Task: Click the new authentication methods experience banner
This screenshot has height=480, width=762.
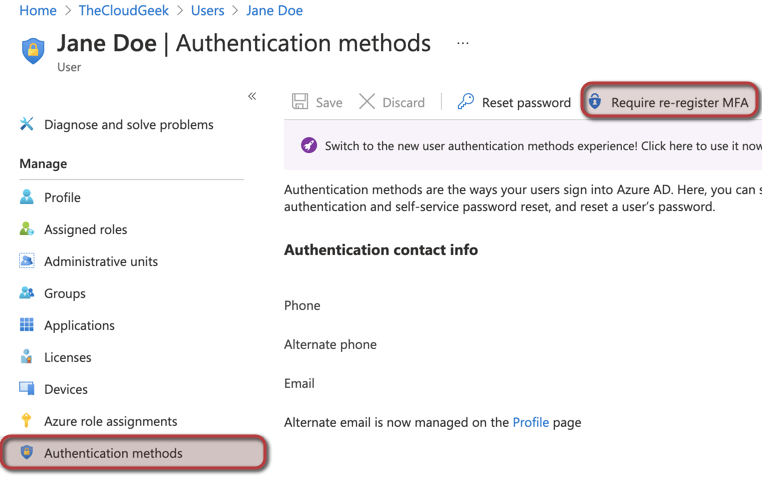Action: tap(540, 146)
